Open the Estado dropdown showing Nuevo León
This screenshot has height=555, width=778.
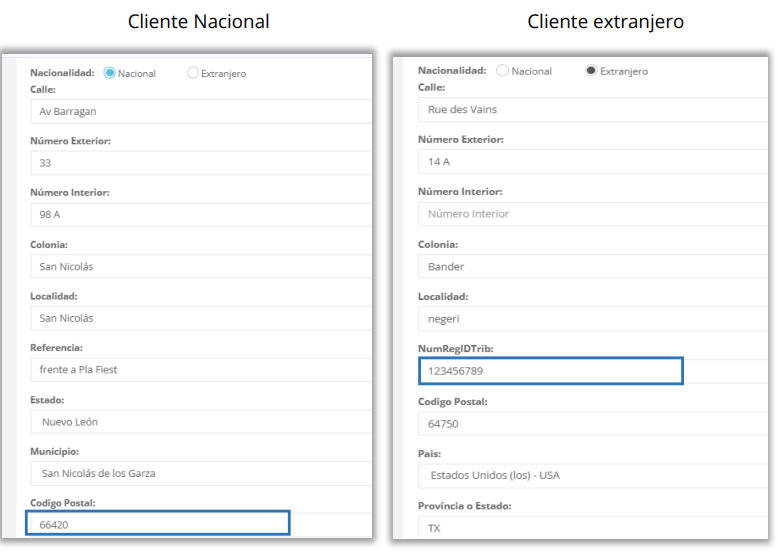tap(200, 422)
